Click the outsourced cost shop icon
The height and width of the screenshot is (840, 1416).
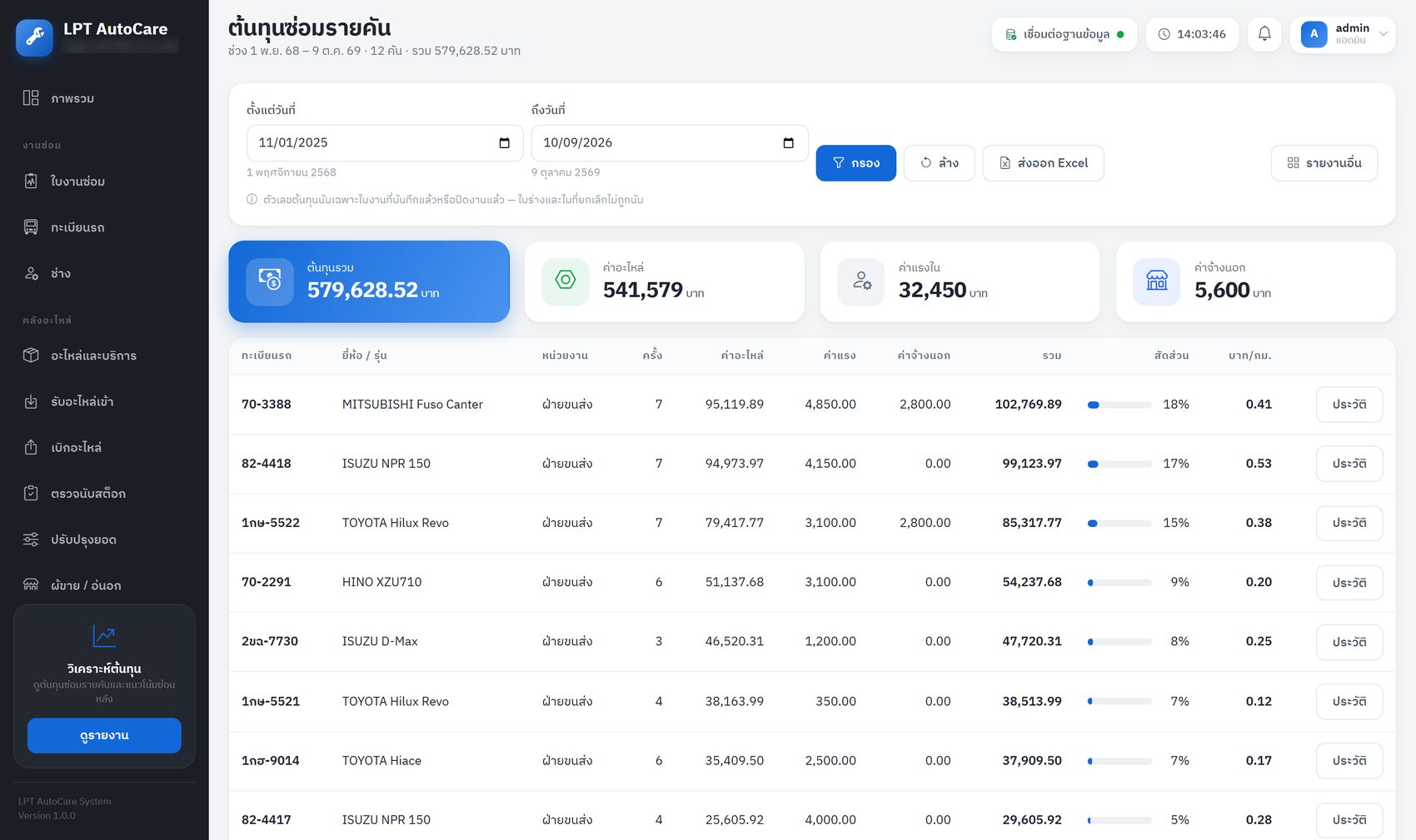1157,281
